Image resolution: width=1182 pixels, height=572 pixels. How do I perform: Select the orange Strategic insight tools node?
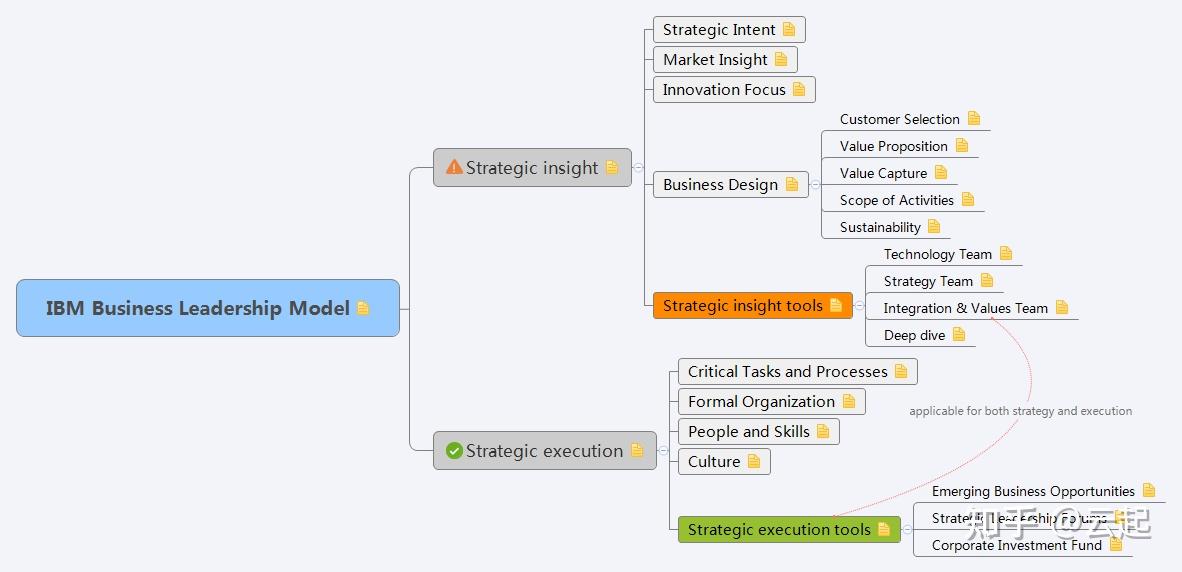[x=742, y=306]
